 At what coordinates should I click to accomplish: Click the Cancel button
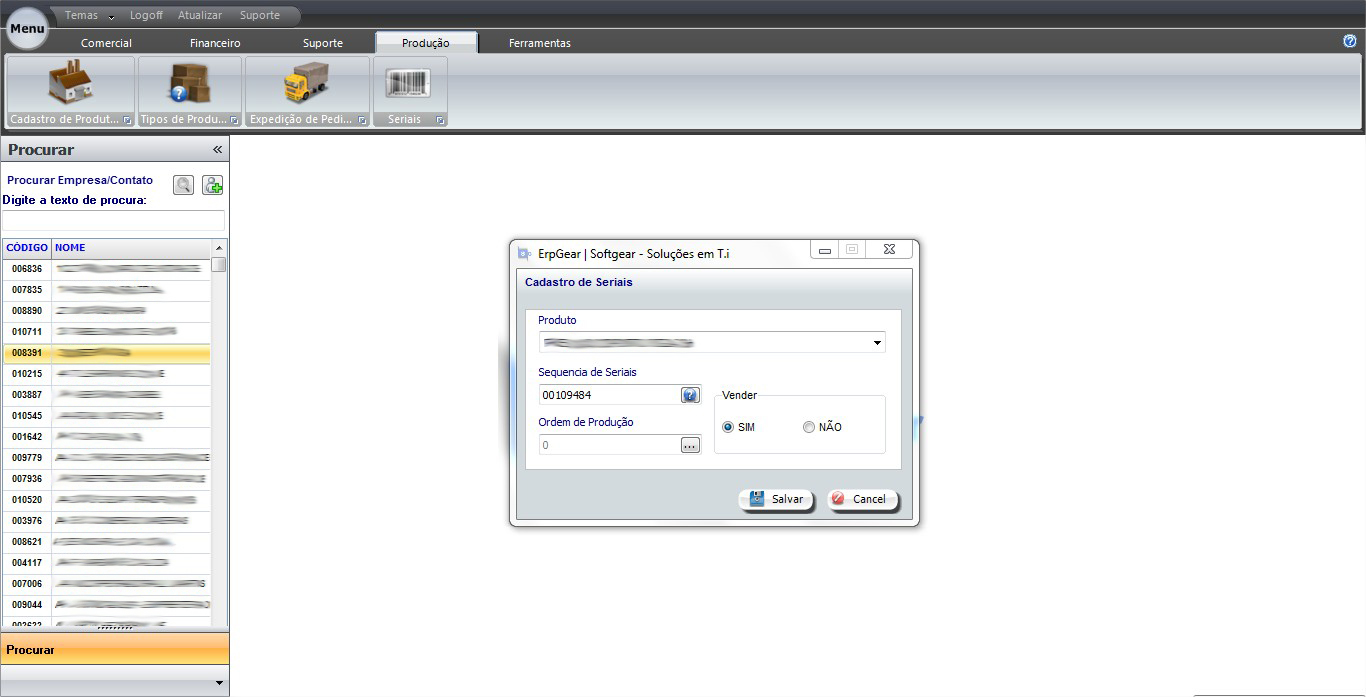click(x=862, y=499)
